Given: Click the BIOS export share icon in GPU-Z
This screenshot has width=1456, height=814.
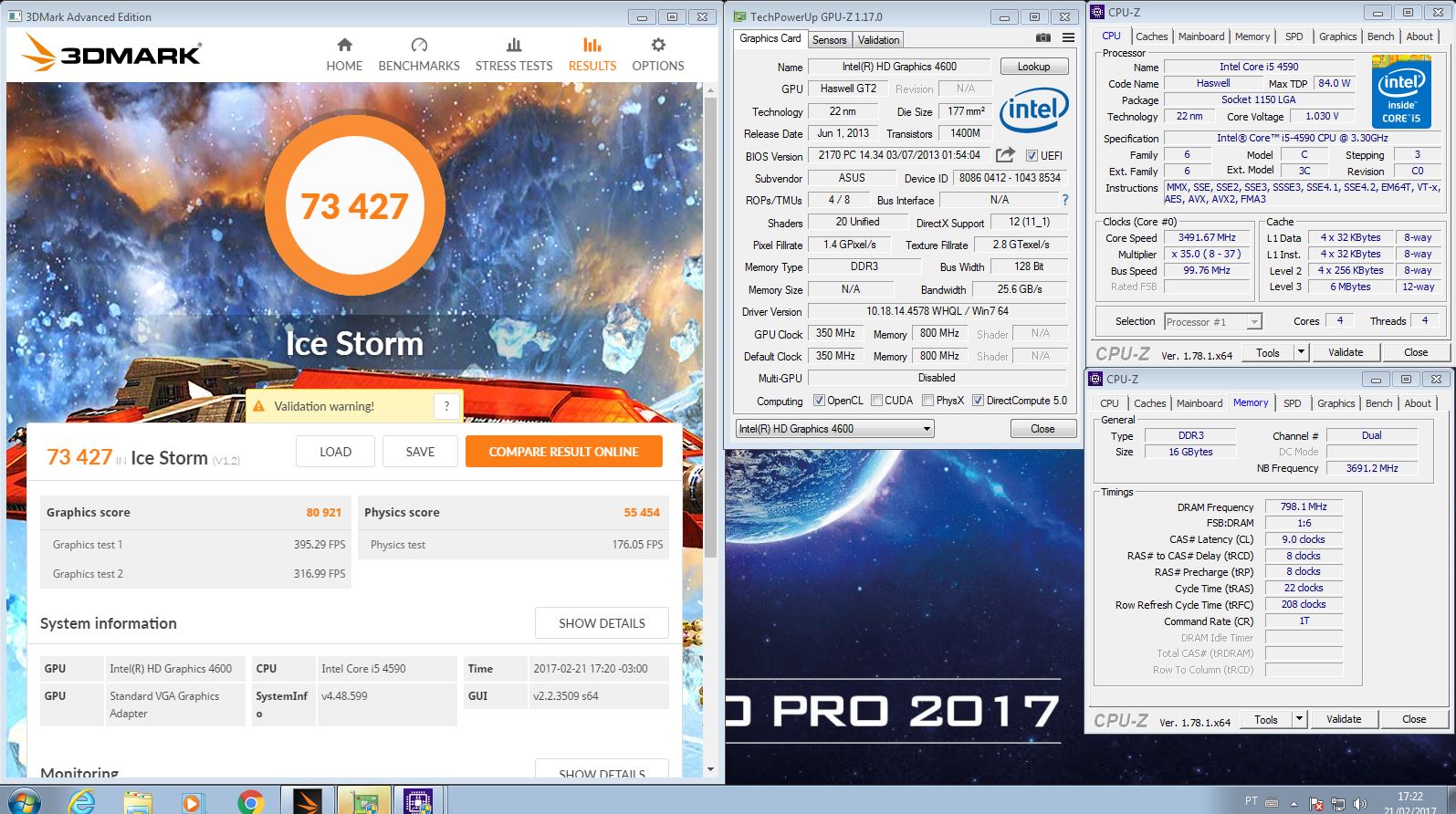Looking at the screenshot, I should click(x=1005, y=155).
